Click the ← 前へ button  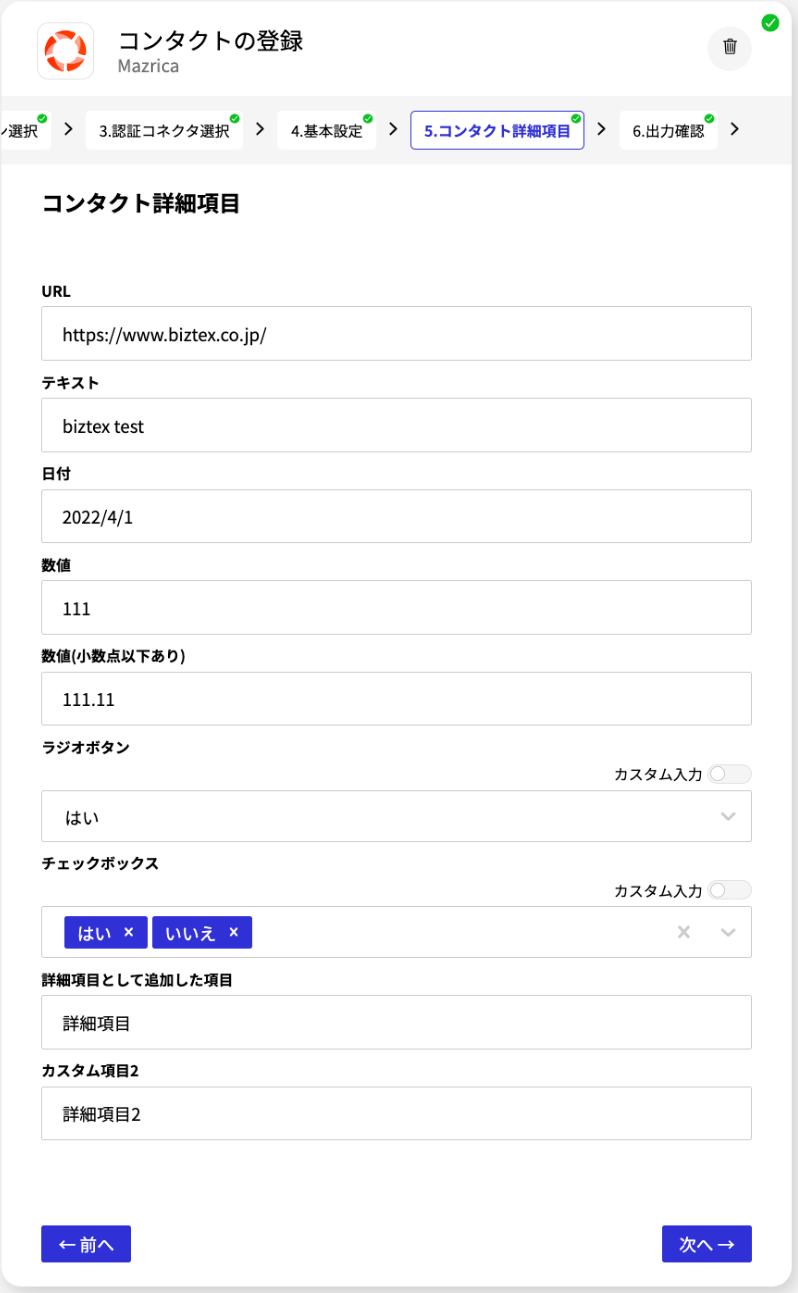click(x=86, y=1244)
